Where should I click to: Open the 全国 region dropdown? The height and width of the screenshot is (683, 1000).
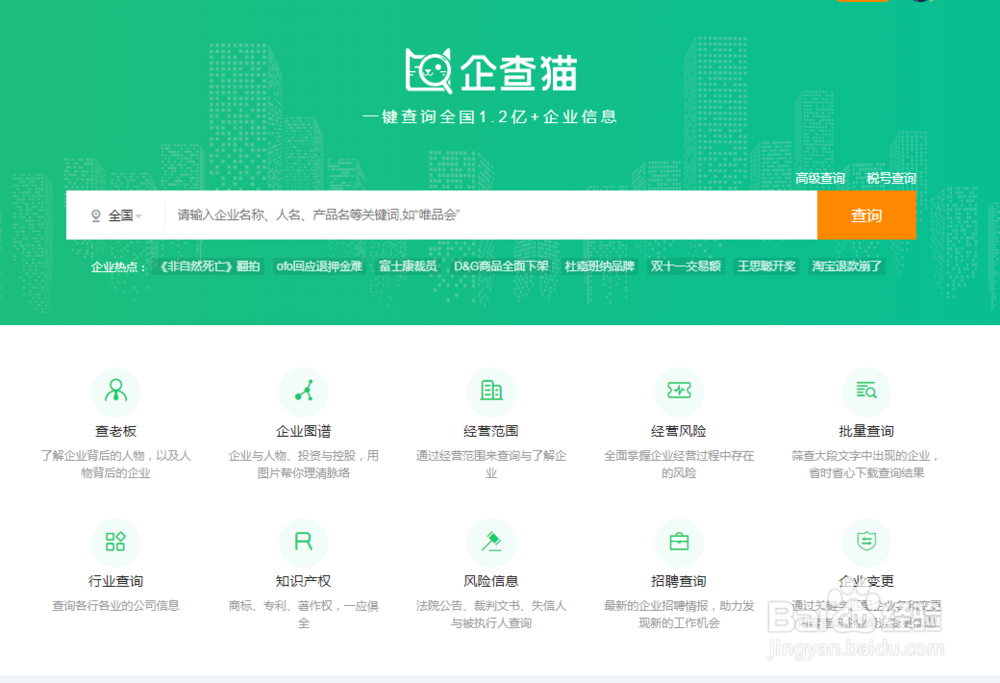[x=125, y=216]
